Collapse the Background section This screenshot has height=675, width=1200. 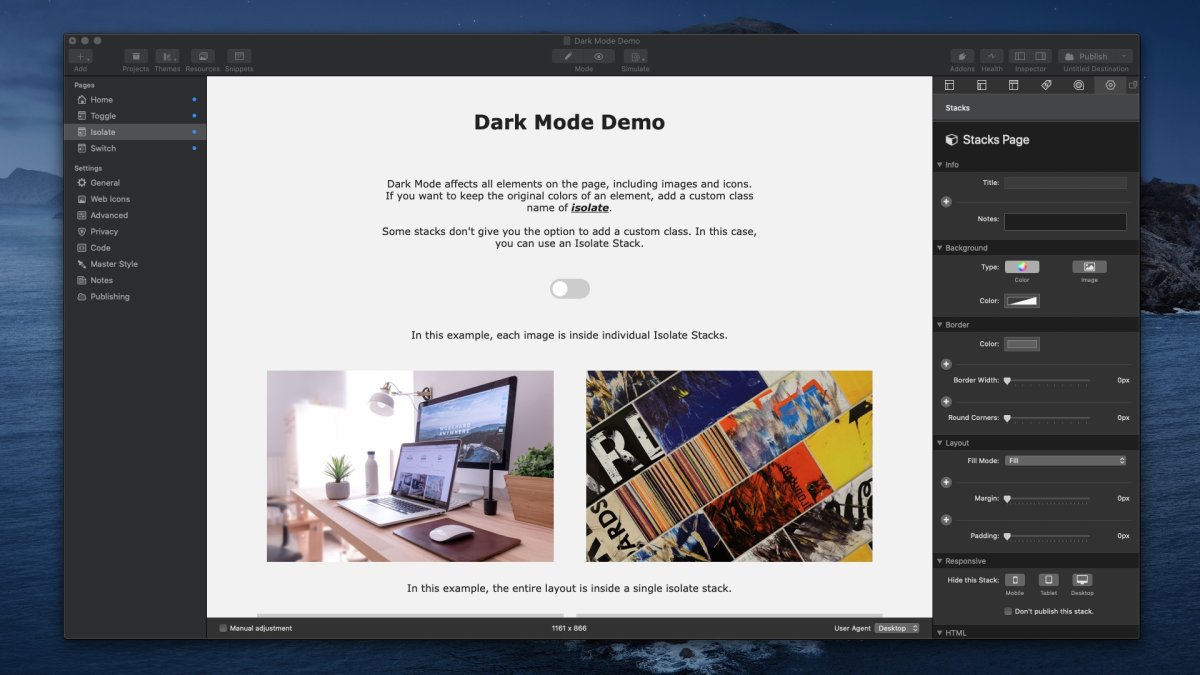pos(940,247)
